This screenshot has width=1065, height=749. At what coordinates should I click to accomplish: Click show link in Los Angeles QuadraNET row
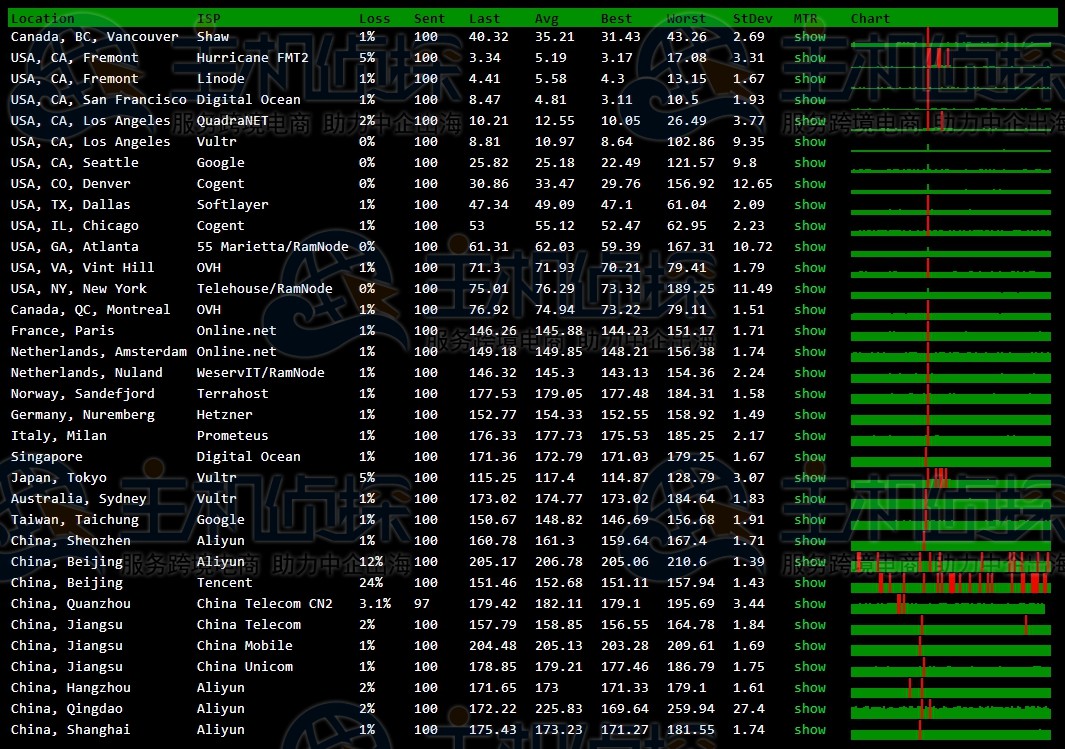[810, 121]
